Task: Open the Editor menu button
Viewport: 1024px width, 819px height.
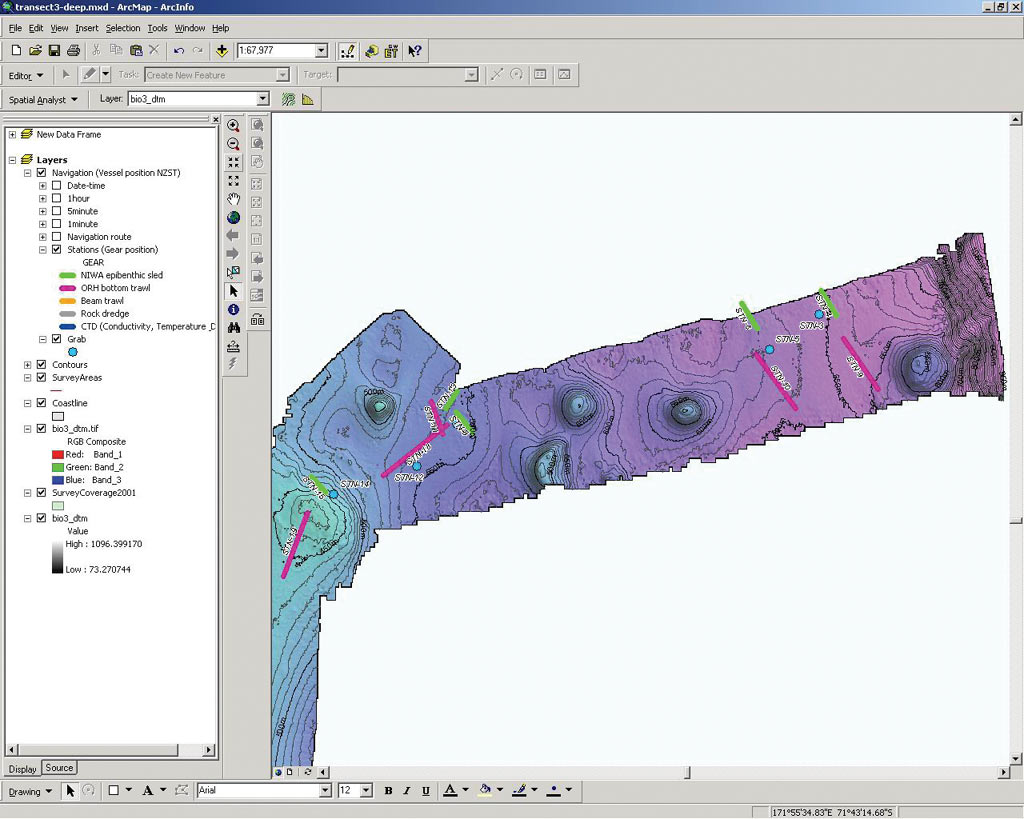Action: (x=26, y=75)
